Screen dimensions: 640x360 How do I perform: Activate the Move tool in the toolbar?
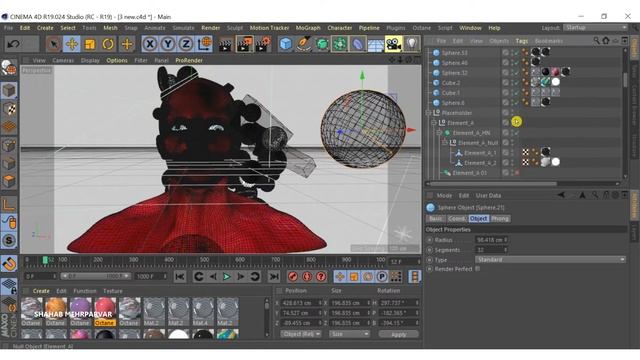tap(71, 44)
